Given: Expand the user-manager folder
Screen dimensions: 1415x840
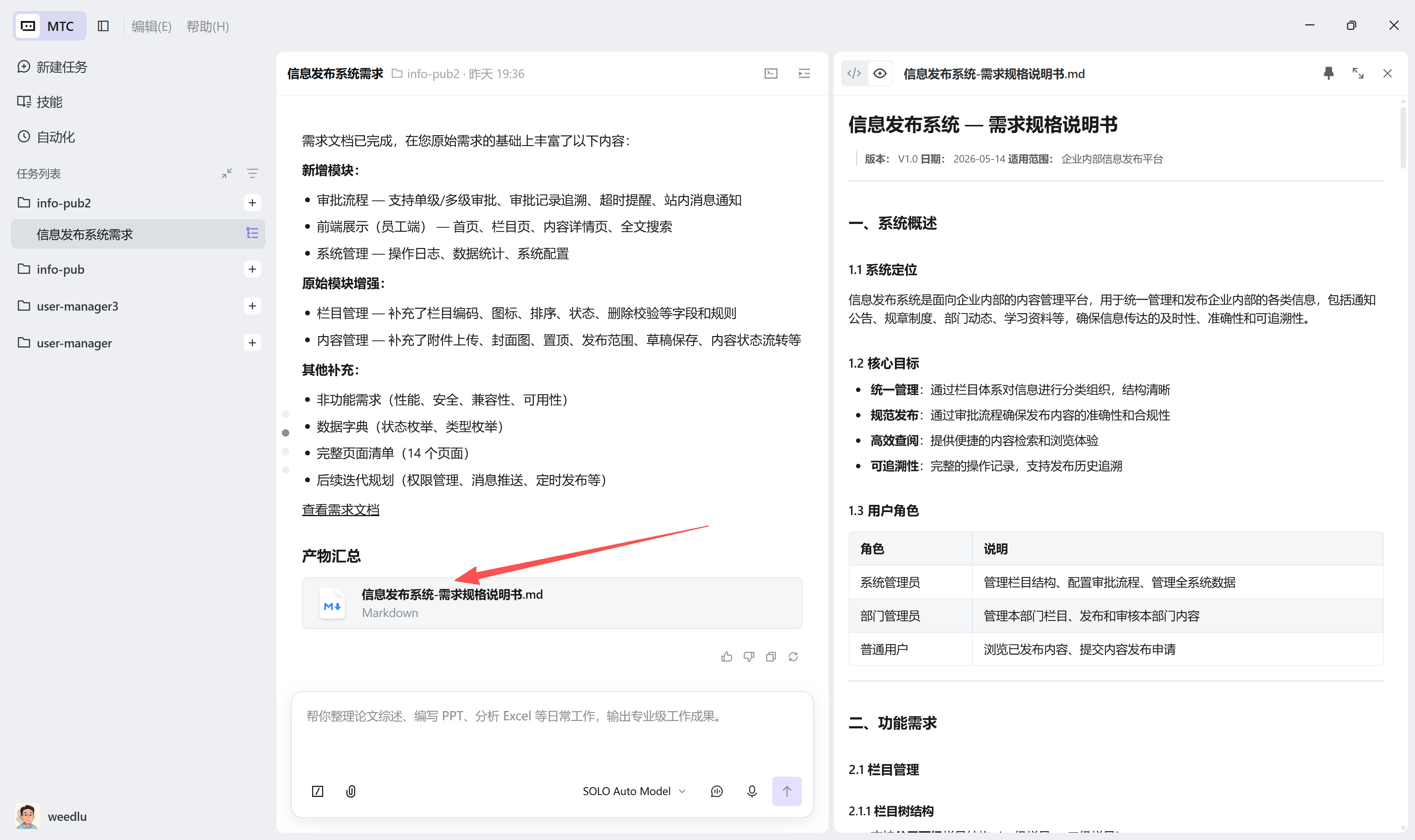Looking at the screenshot, I should (x=64, y=343).
